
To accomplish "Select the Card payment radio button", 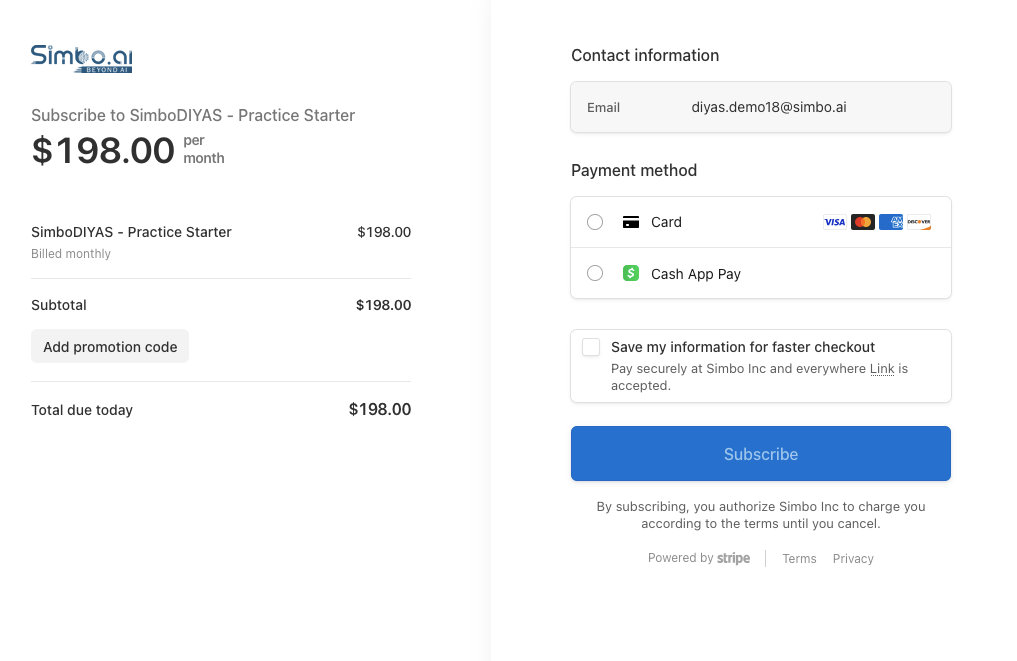I will point(595,222).
